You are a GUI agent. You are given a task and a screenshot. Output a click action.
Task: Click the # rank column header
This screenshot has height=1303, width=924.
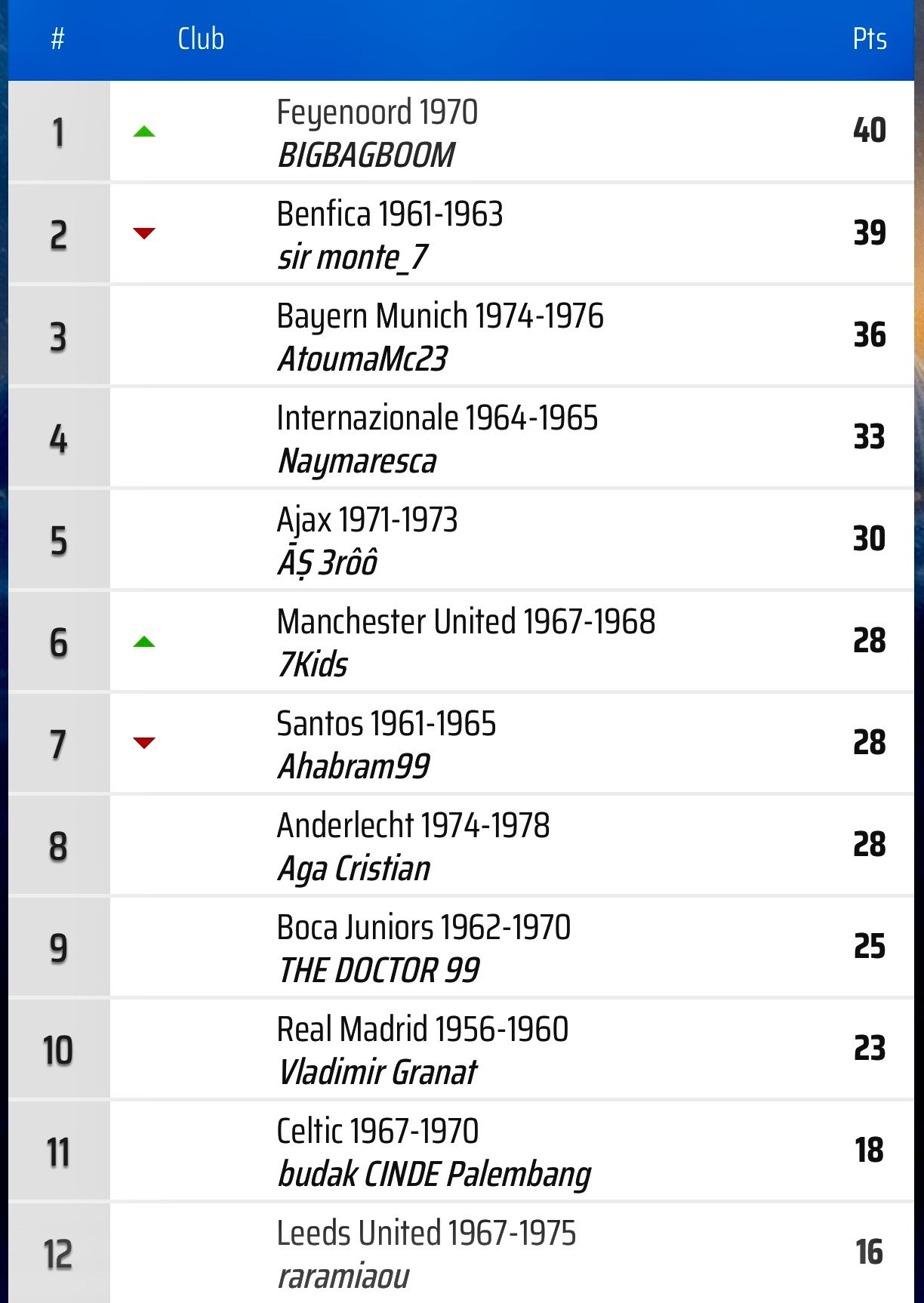tap(57, 39)
